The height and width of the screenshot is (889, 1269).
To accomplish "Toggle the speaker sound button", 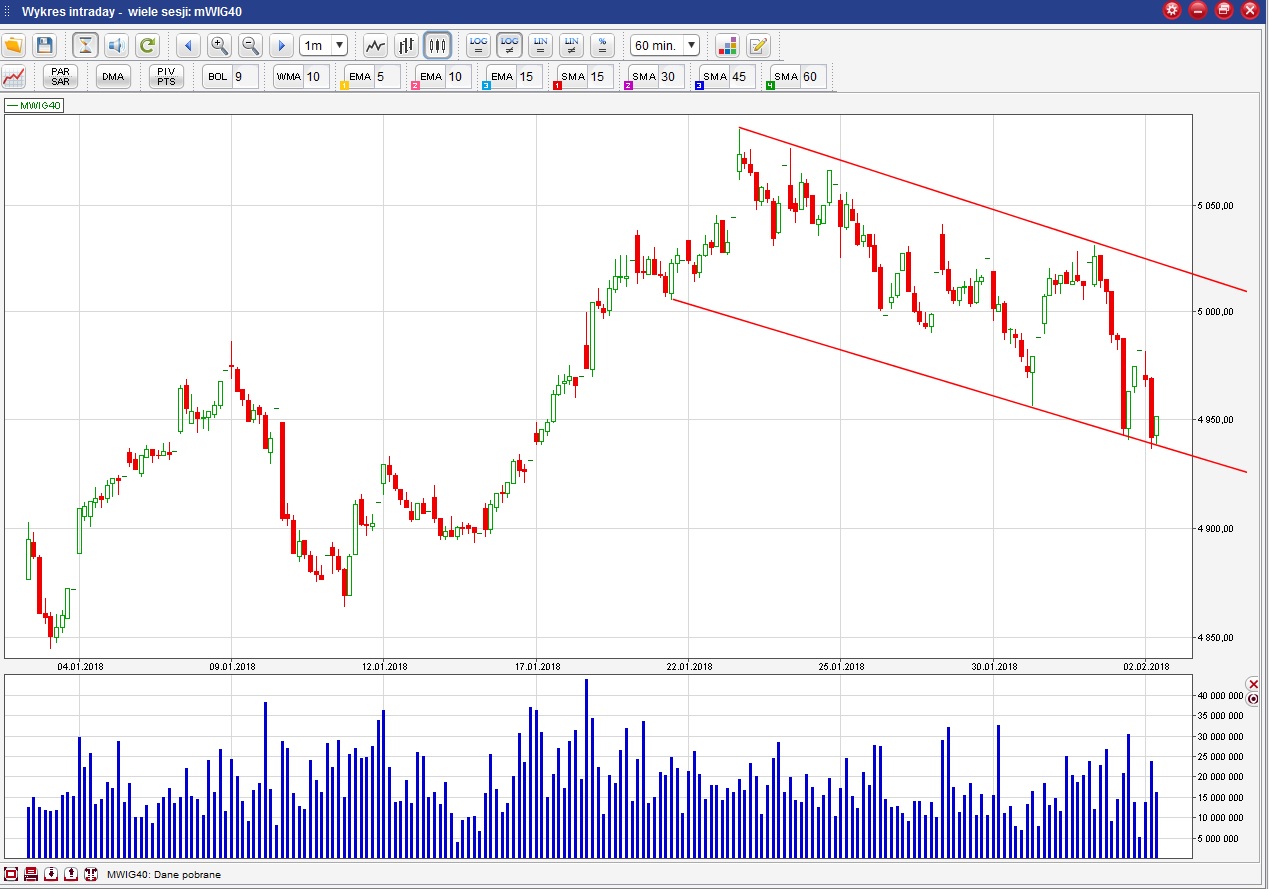I will (x=116, y=45).
